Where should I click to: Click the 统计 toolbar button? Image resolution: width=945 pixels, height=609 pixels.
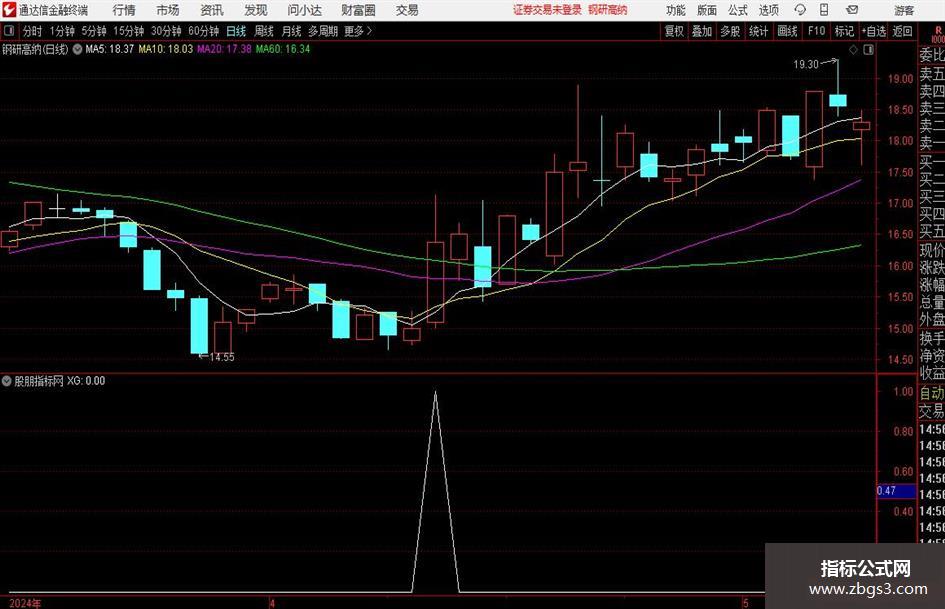click(758, 31)
